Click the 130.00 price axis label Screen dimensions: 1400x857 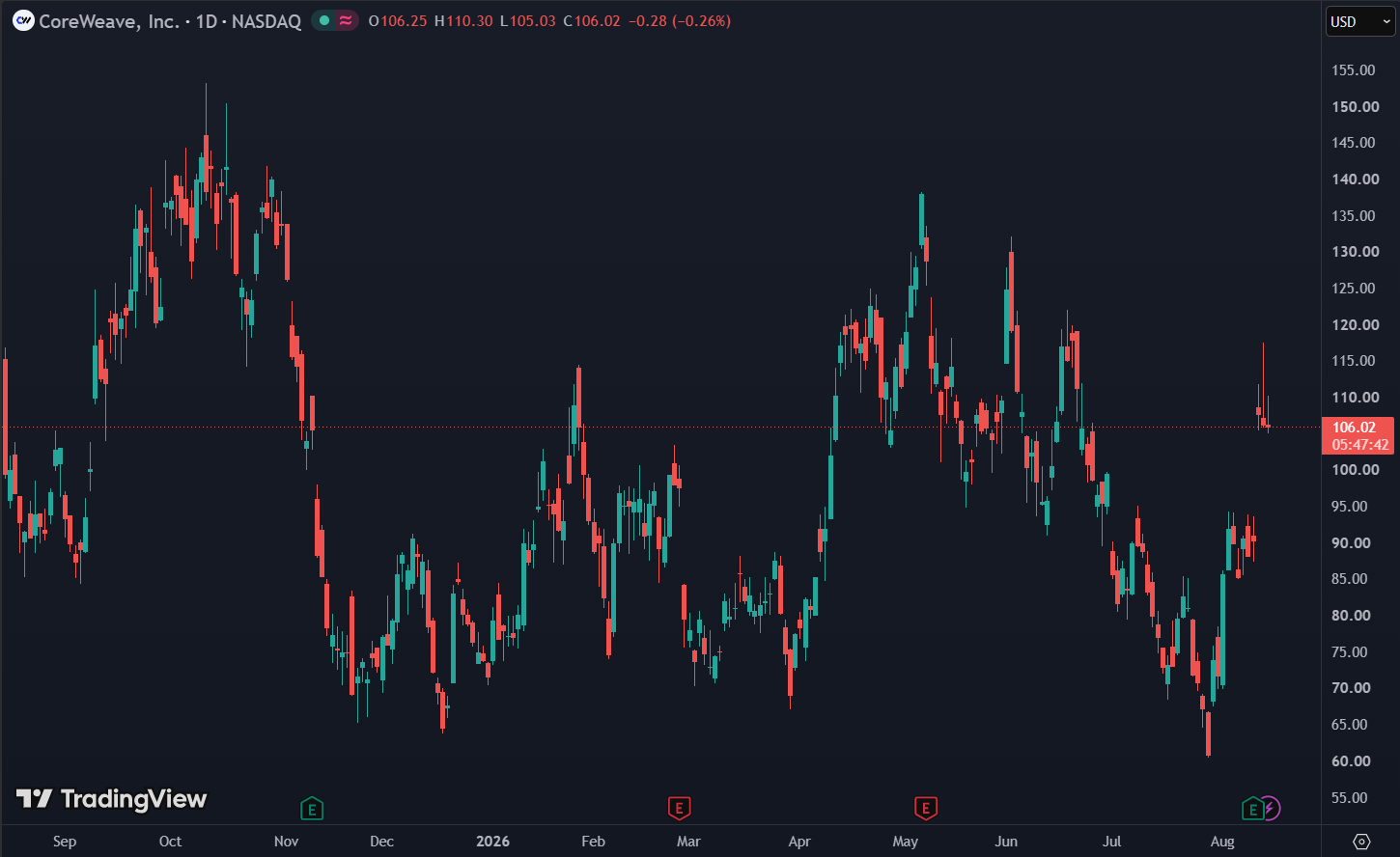pos(1356,252)
